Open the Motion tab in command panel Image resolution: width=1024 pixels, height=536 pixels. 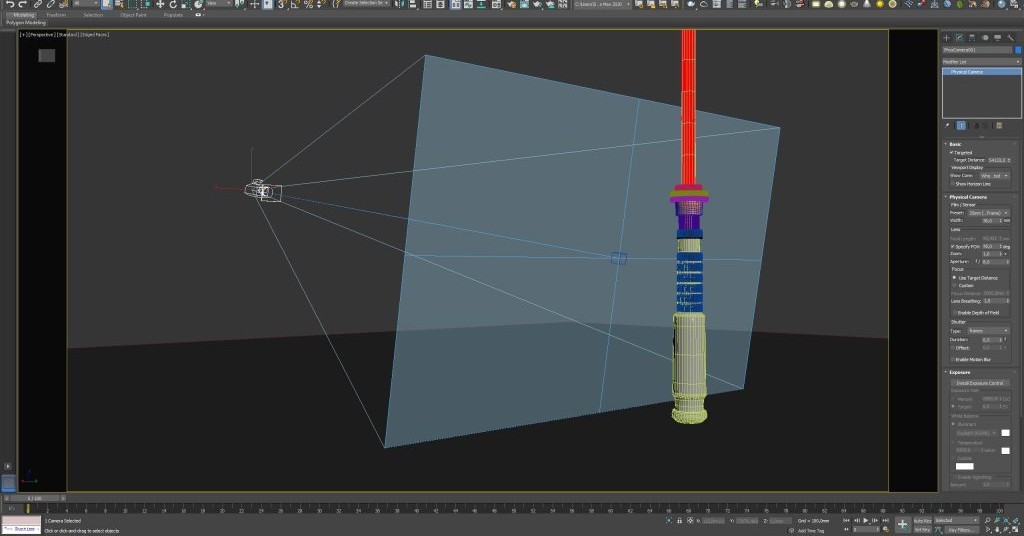point(985,38)
